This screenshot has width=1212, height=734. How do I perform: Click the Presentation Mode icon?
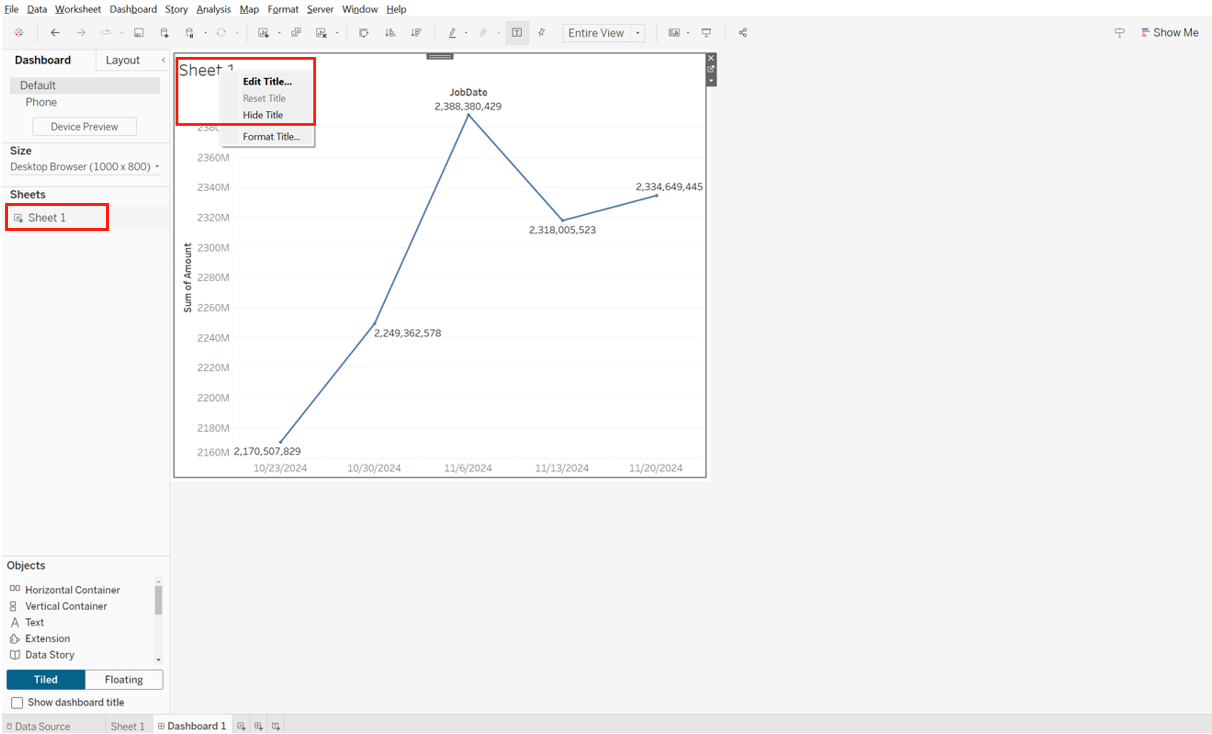(x=707, y=33)
